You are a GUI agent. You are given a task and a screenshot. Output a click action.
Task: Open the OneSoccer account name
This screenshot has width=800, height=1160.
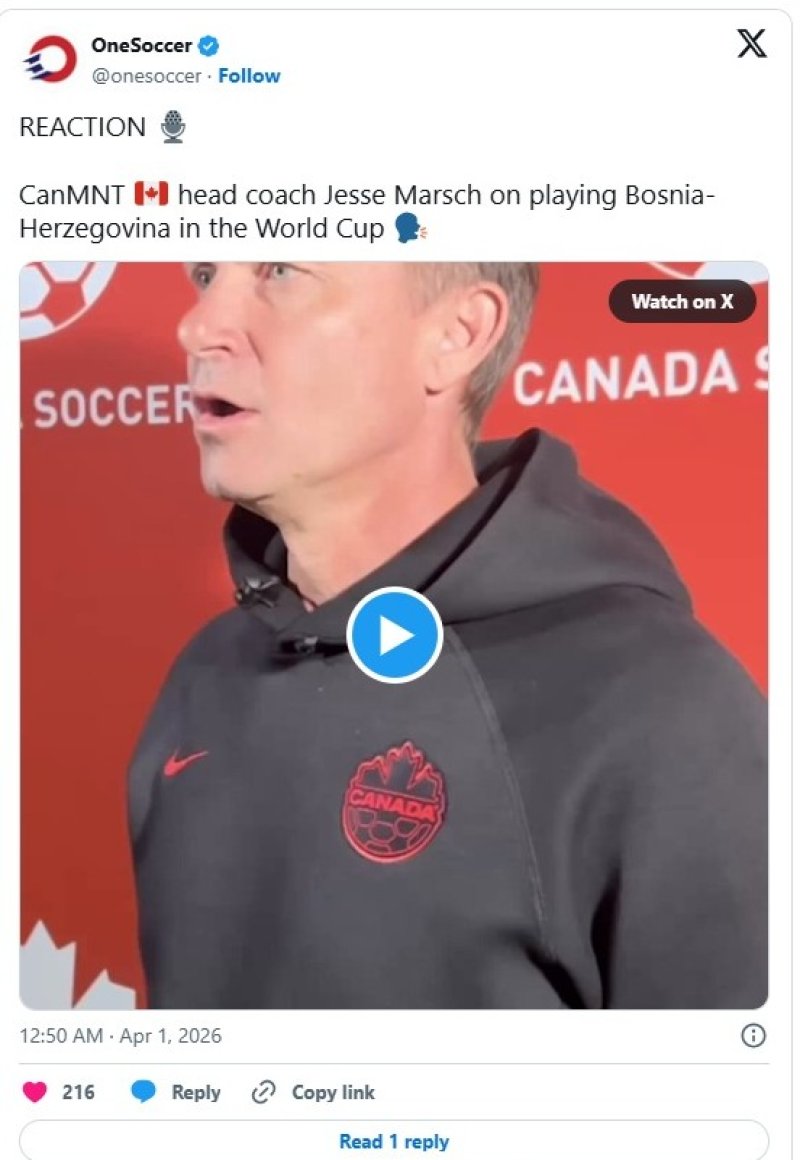(x=141, y=46)
